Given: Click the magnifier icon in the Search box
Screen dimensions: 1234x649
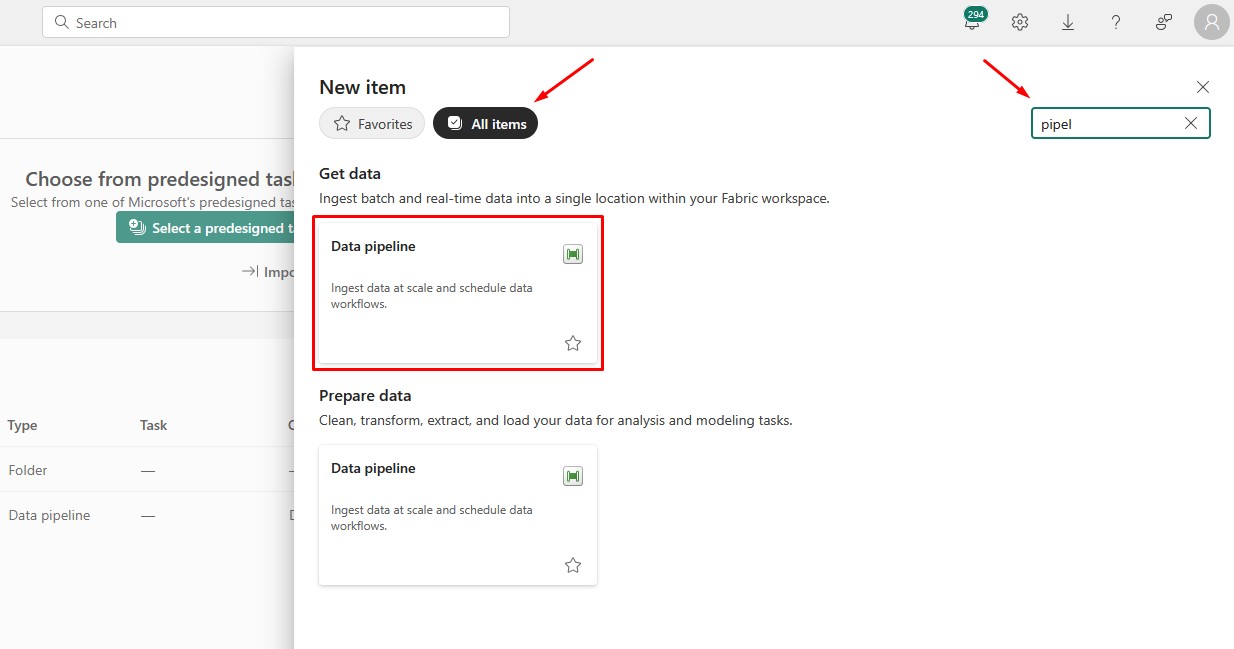Looking at the screenshot, I should click(62, 22).
